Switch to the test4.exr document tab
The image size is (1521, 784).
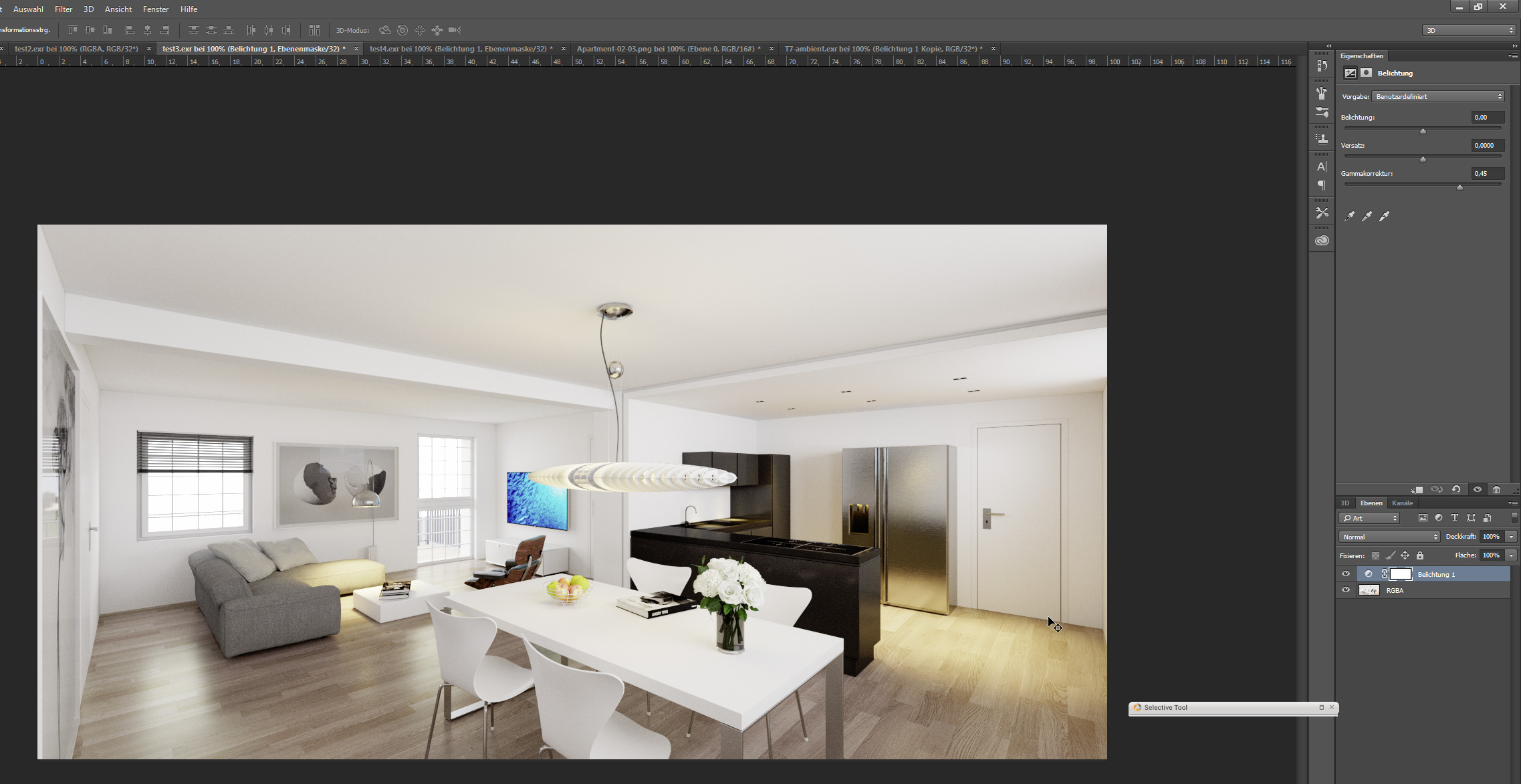460,49
